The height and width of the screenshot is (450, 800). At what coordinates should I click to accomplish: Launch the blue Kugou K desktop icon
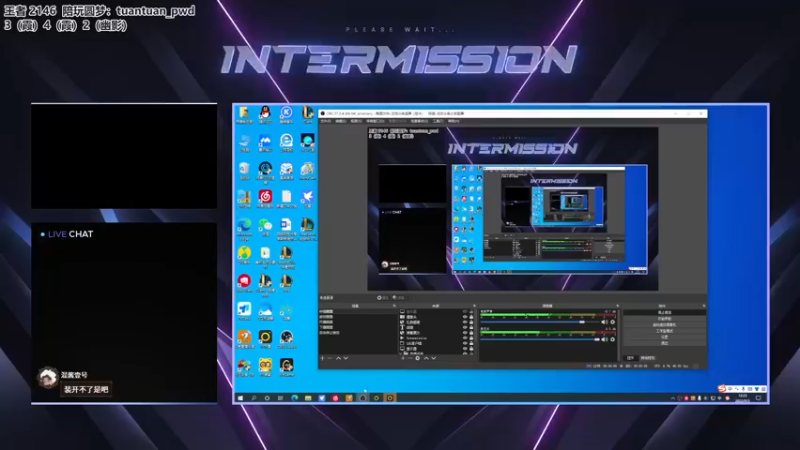coord(287,112)
